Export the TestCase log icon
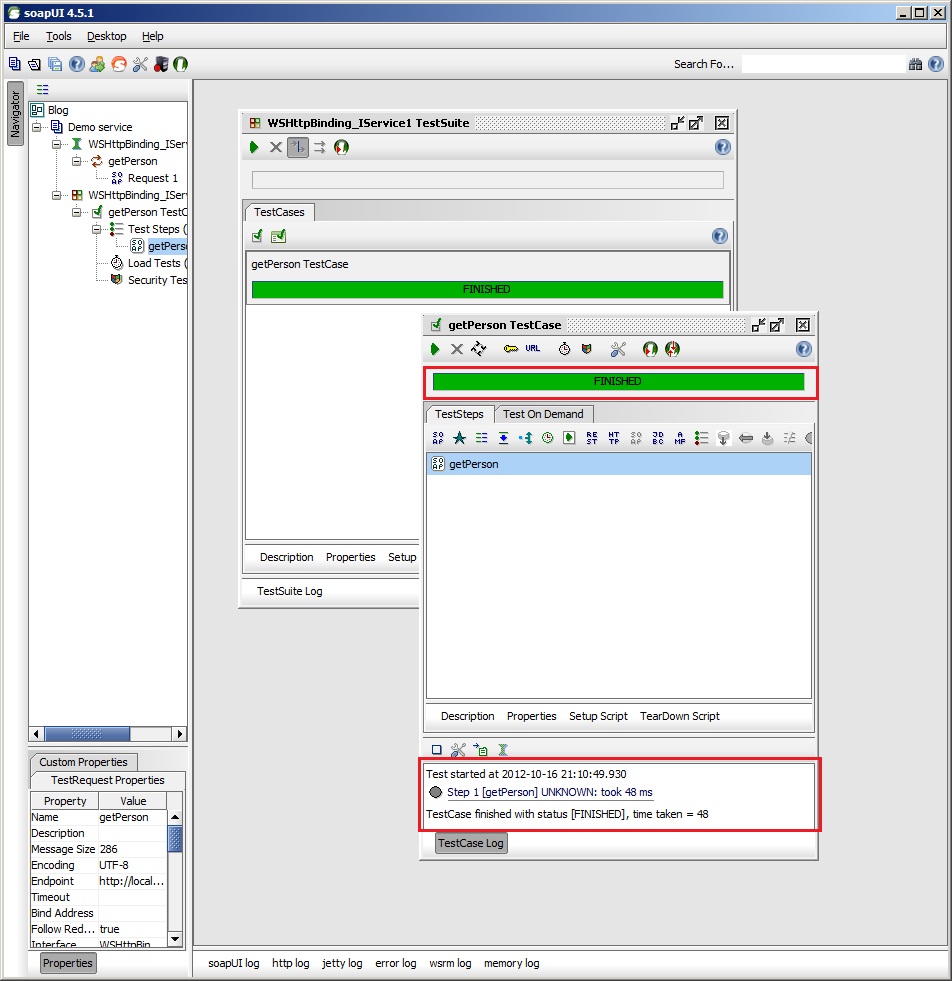 (x=480, y=750)
